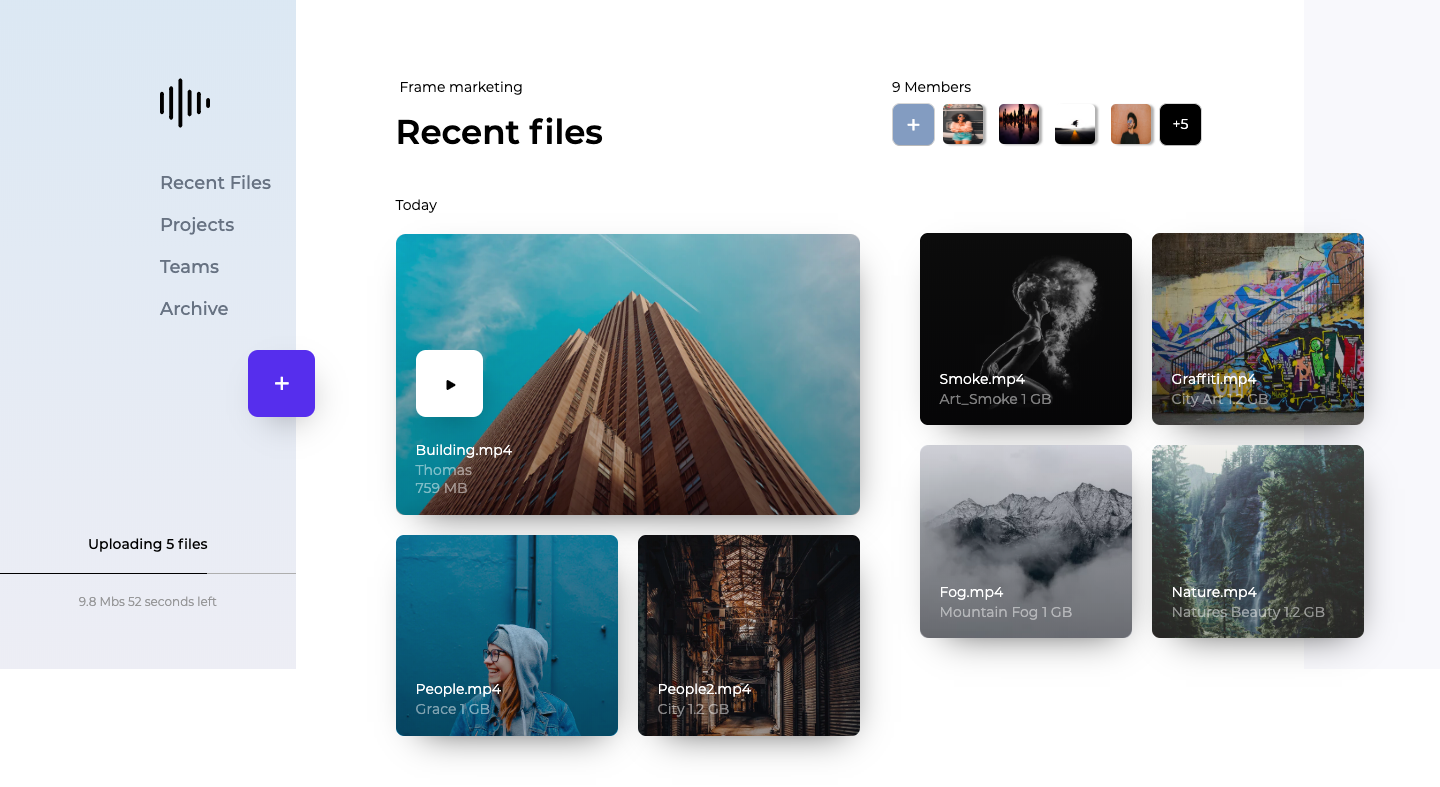Click the upload progress bar

pyautogui.click(x=148, y=572)
